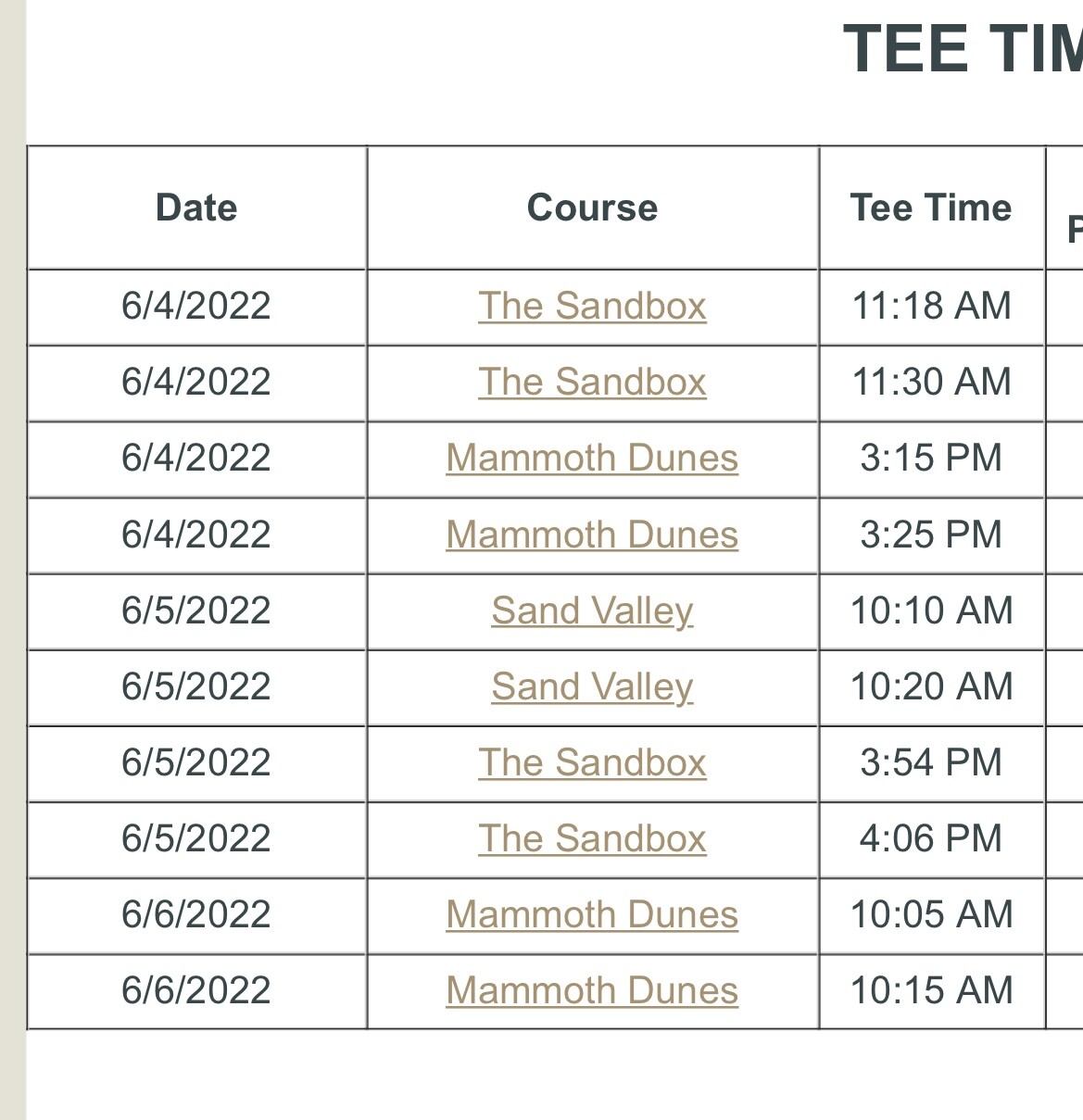Screen dimensions: 1083x1120
Task: Visit Mammoth Dunes link for 10:15 AM
Action: (592, 991)
